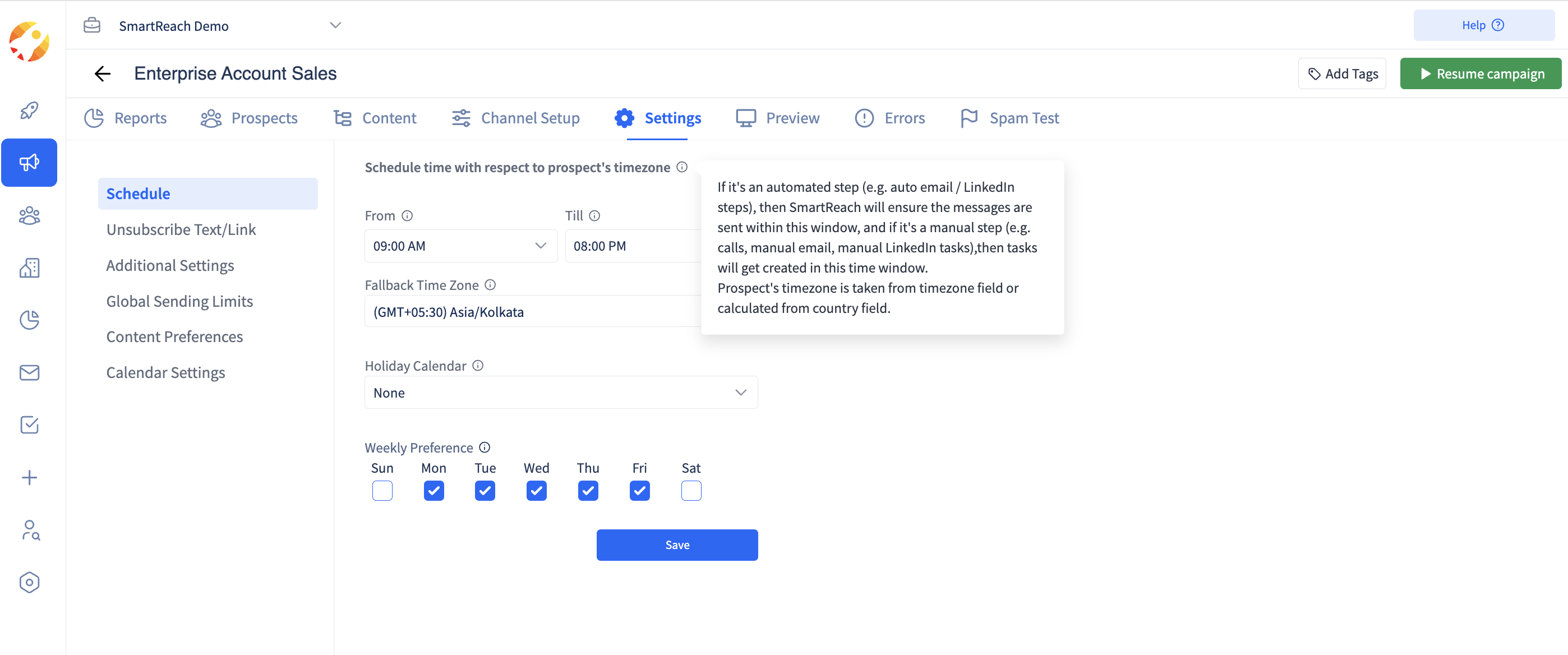Click the pie chart reports sidebar icon
The height and width of the screenshot is (655, 1568).
click(x=29, y=320)
